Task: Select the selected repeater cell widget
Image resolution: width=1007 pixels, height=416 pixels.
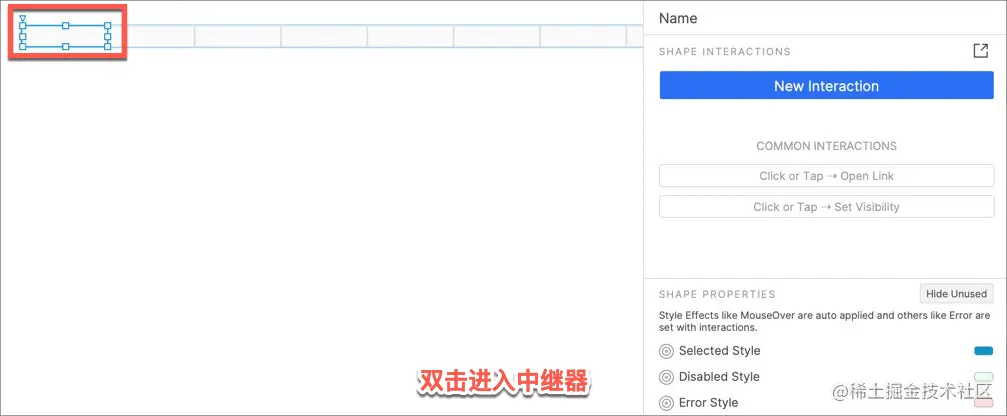Action: point(65,36)
